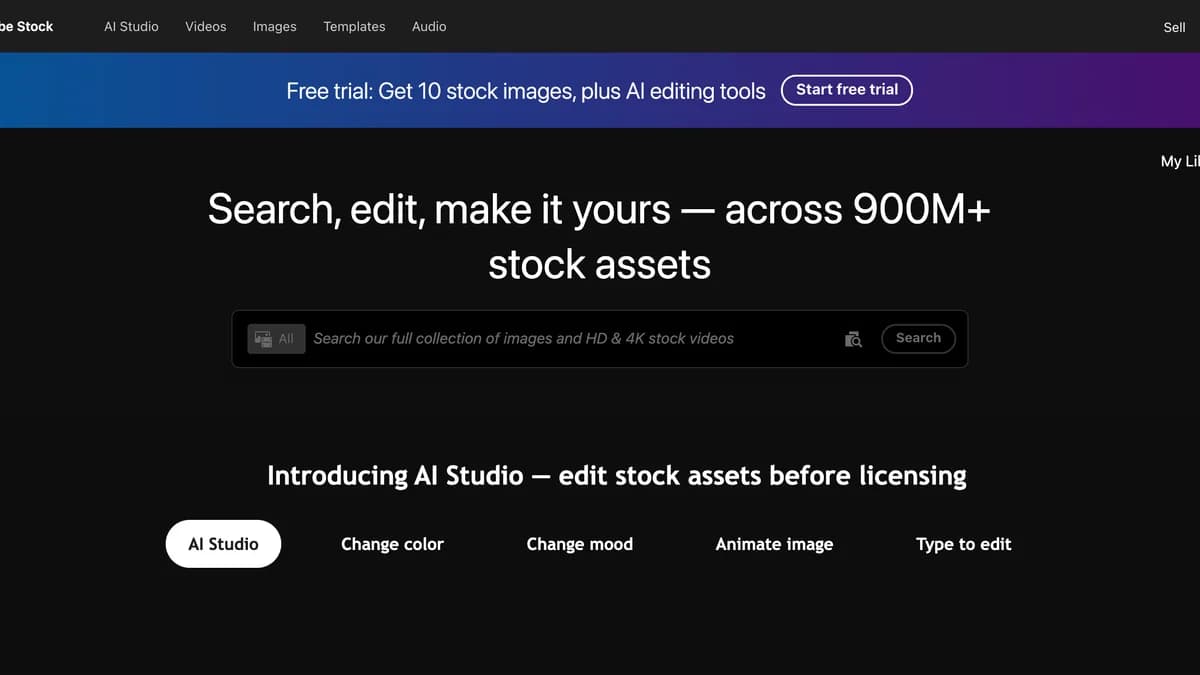Select Audio in the top navigation
The height and width of the screenshot is (675, 1200).
click(429, 26)
